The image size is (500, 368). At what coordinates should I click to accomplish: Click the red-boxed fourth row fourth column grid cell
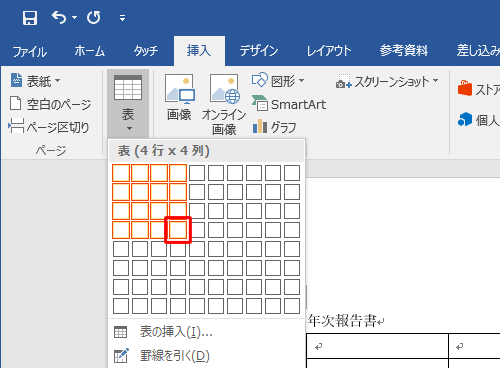tap(178, 230)
